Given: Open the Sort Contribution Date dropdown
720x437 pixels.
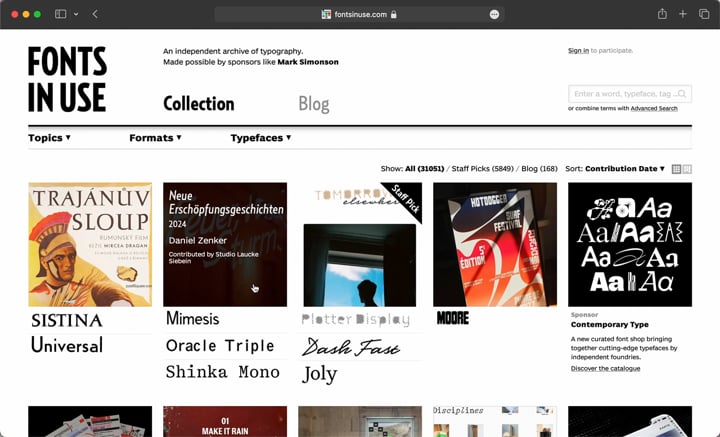Looking at the screenshot, I should [x=625, y=168].
